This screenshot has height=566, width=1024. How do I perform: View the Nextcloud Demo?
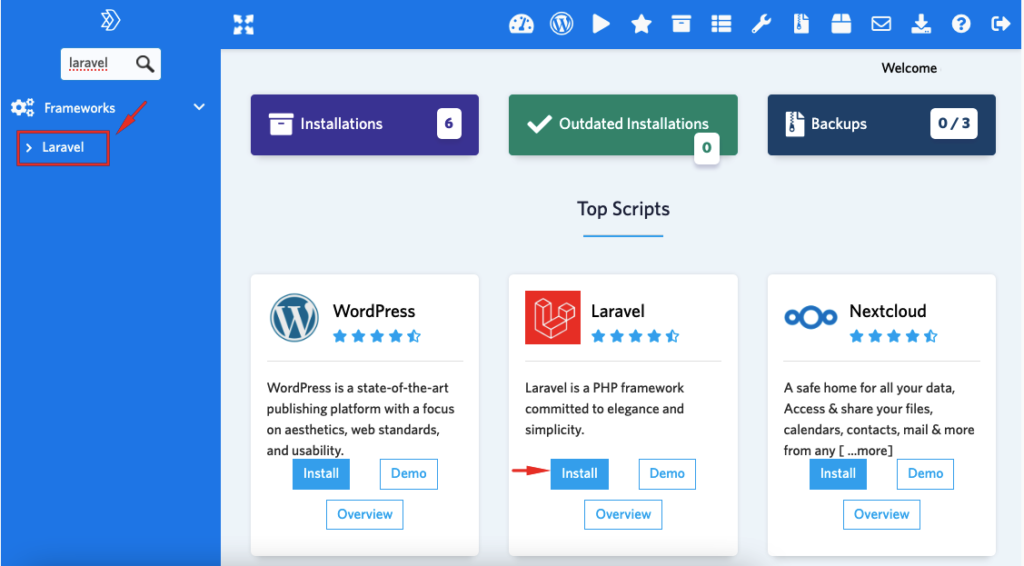925,474
